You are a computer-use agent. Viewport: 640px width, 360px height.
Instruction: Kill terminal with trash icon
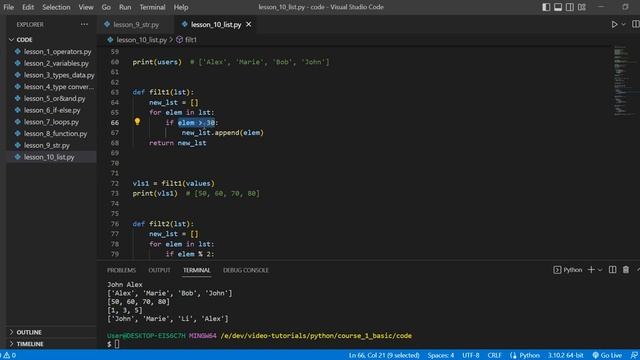click(626, 270)
